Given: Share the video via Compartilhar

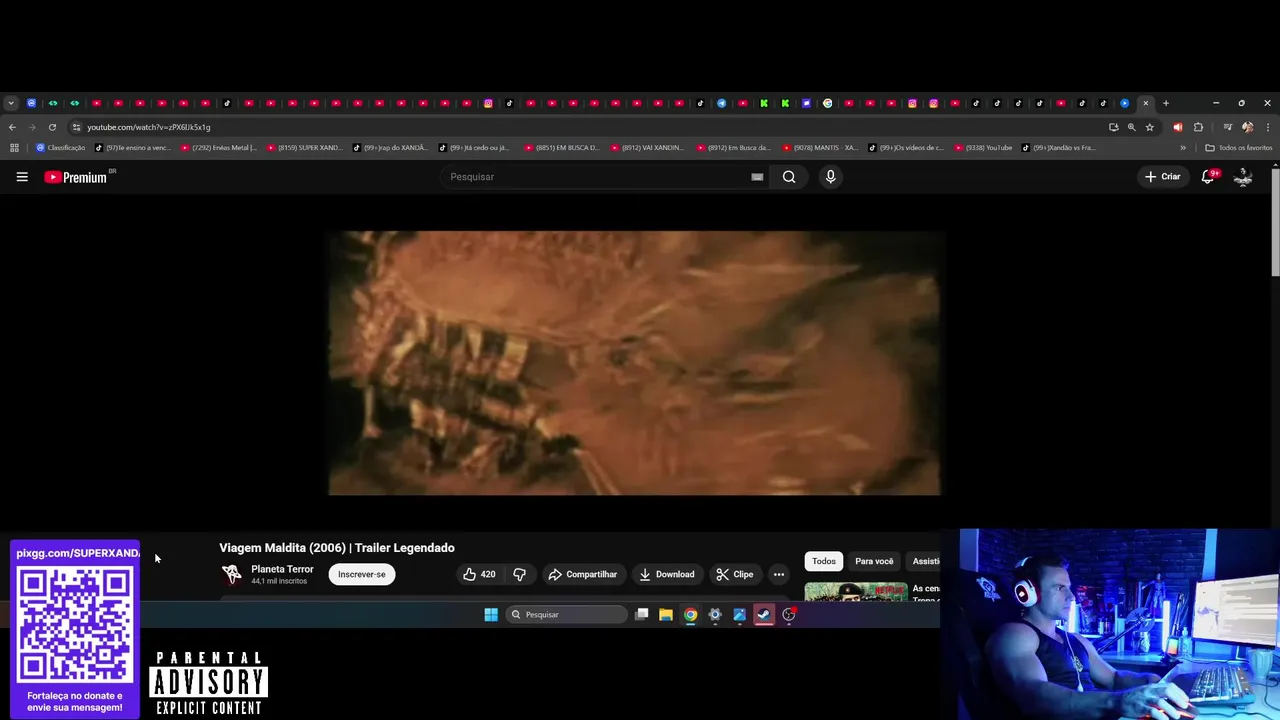Looking at the screenshot, I should tap(583, 574).
